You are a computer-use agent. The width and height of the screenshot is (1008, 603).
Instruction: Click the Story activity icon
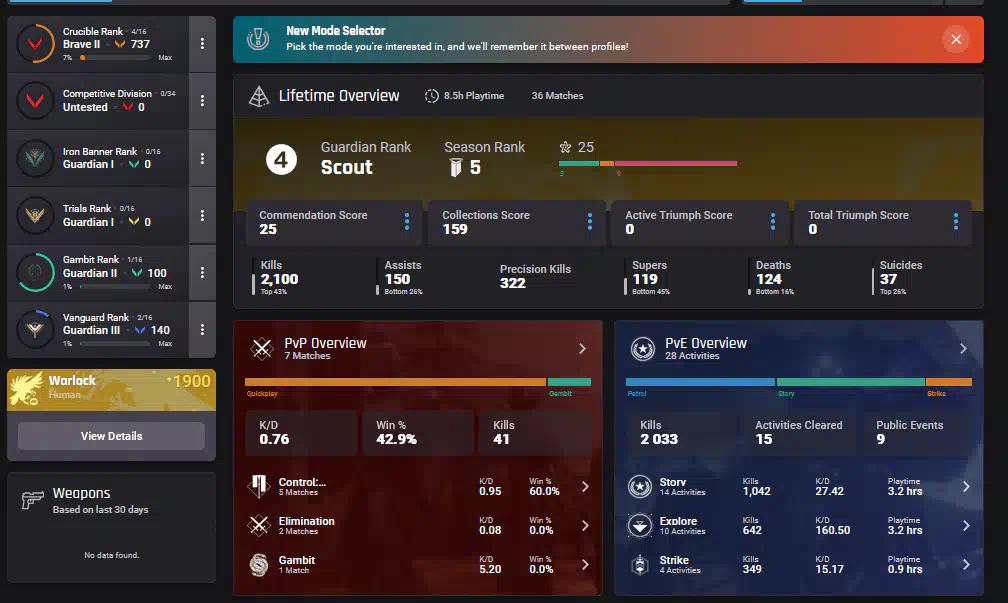pos(640,486)
